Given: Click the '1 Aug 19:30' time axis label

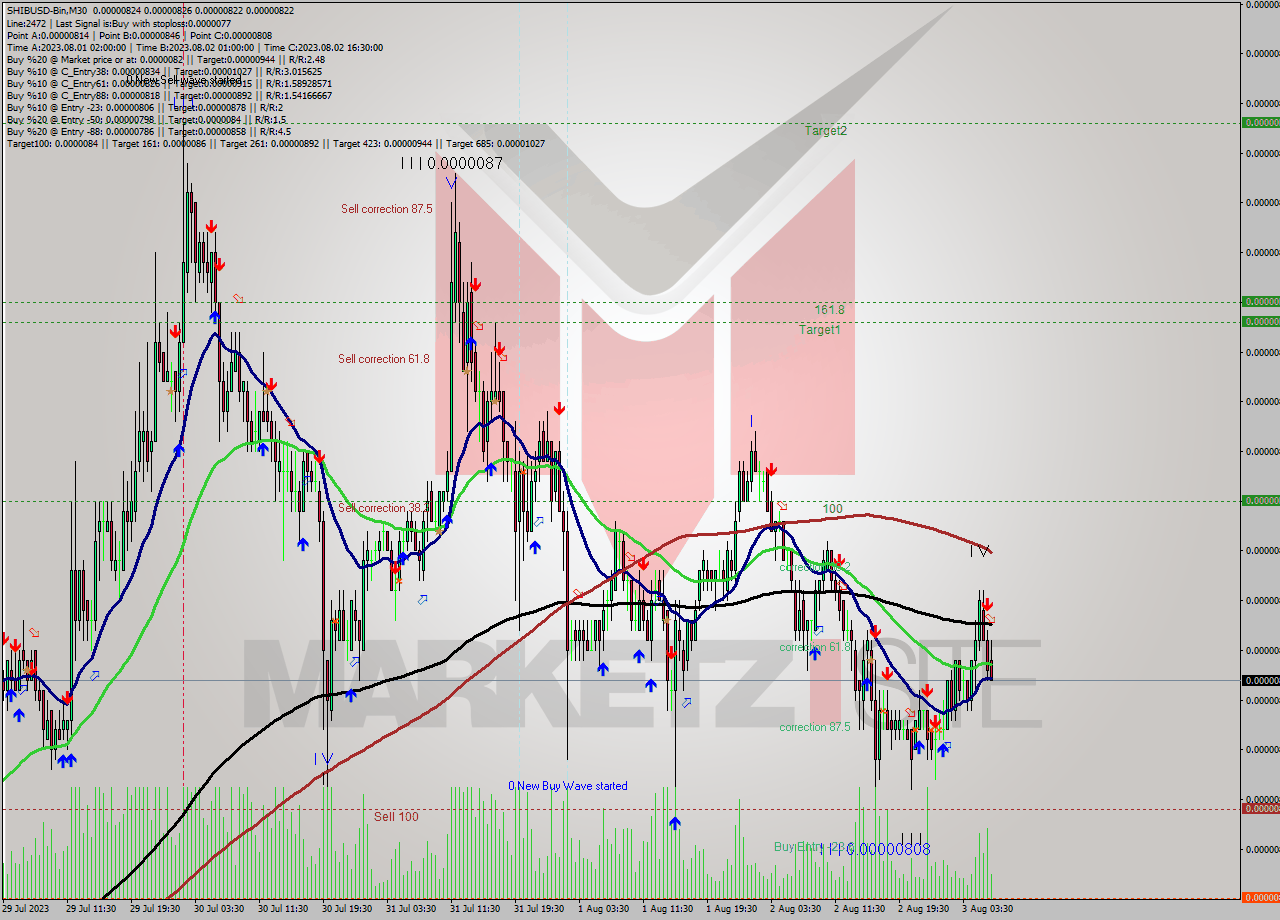Looking at the screenshot, I should (731, 909).
